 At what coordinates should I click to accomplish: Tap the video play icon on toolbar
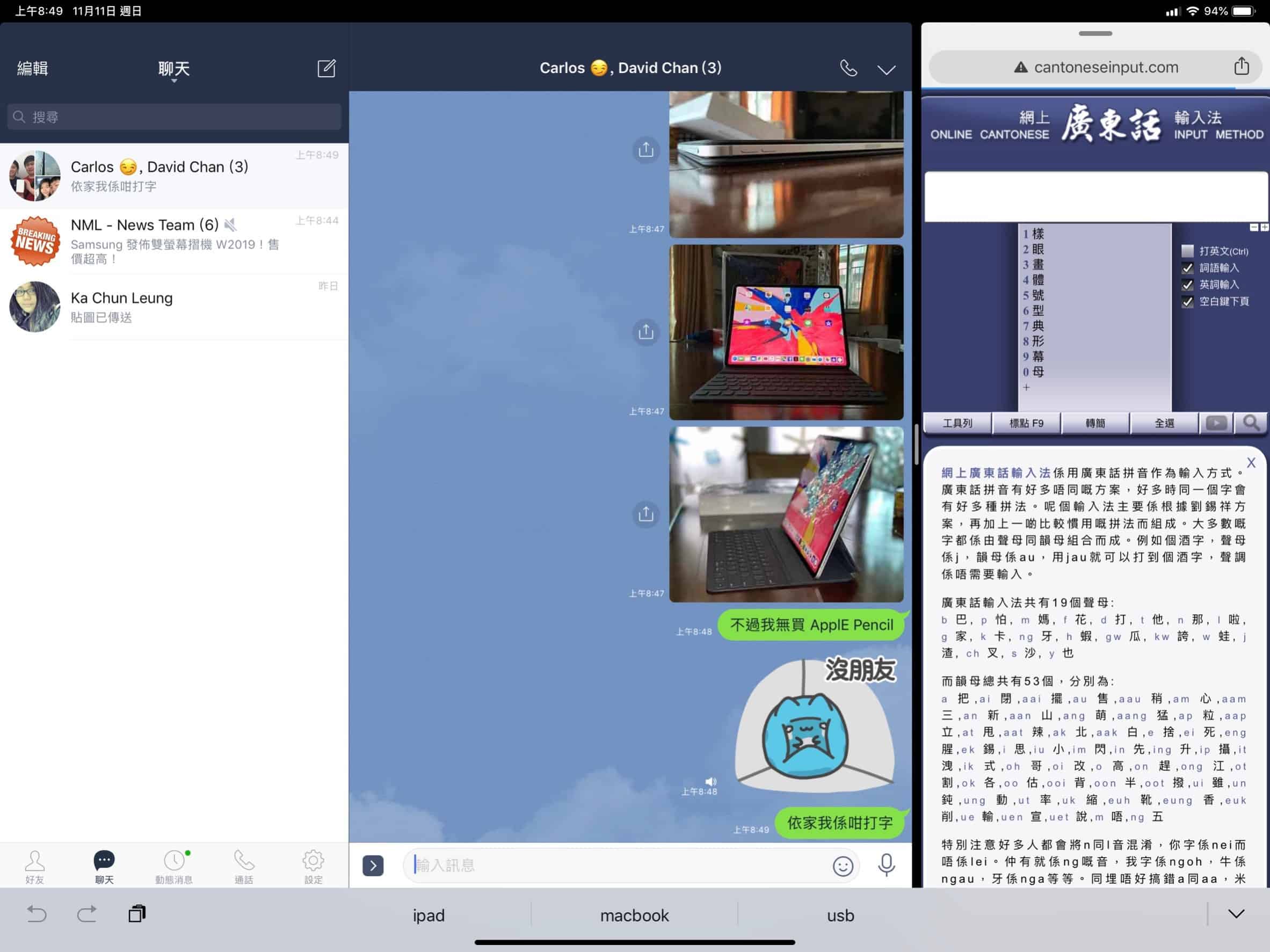click(1216, 423)
